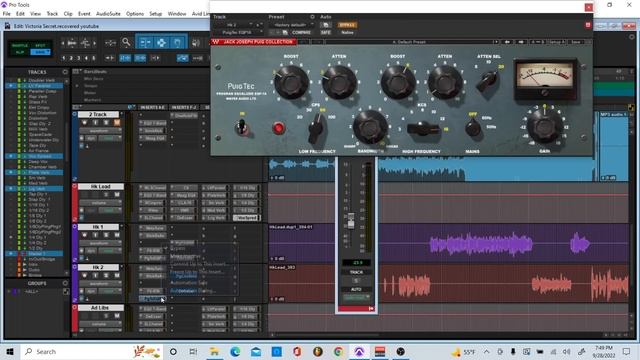The image size is (640, 360).
Task: Recall zoom preset 1
Action: coord(64,58)
